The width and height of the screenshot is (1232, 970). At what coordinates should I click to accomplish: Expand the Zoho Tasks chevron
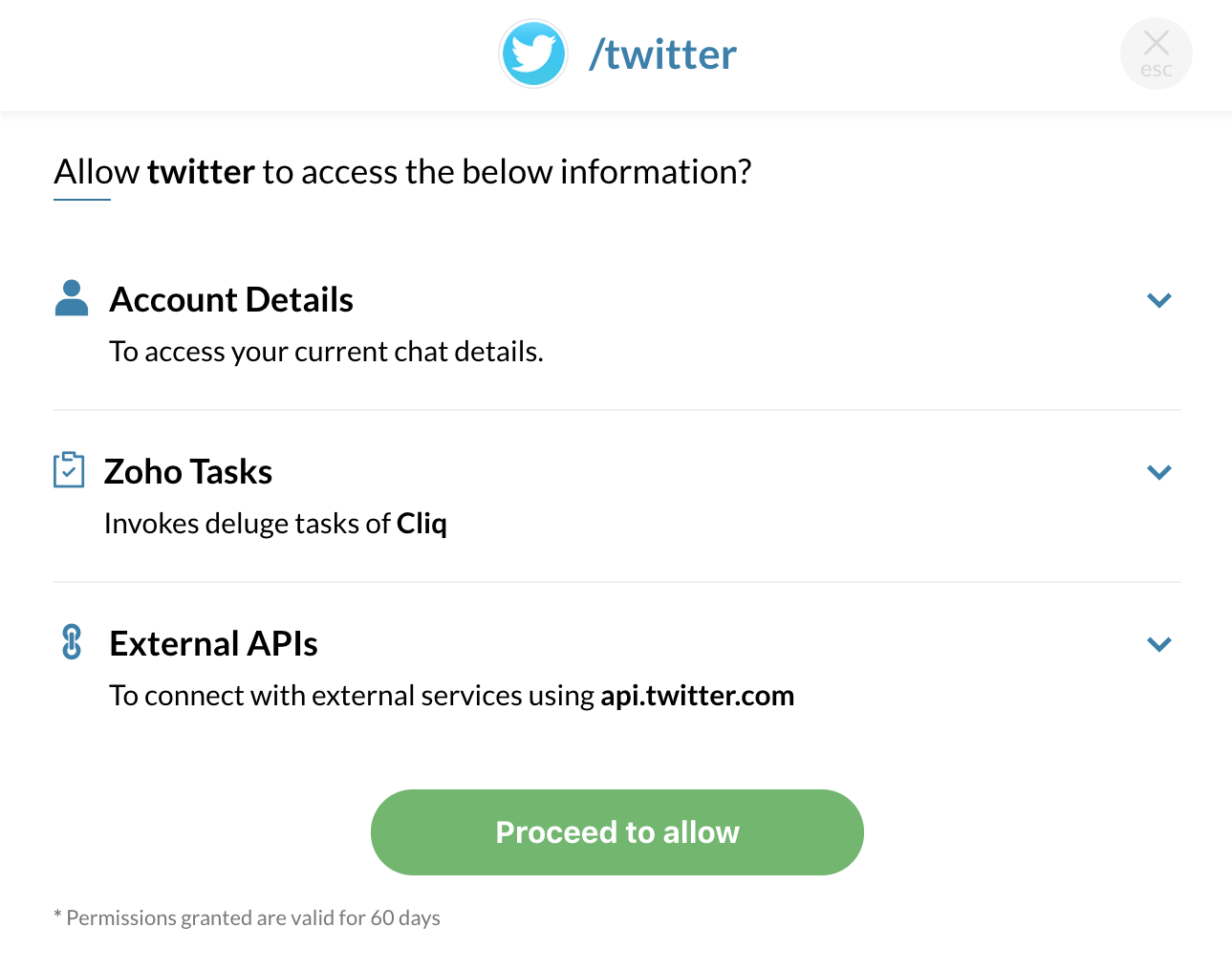click(x=1158, y=472)
